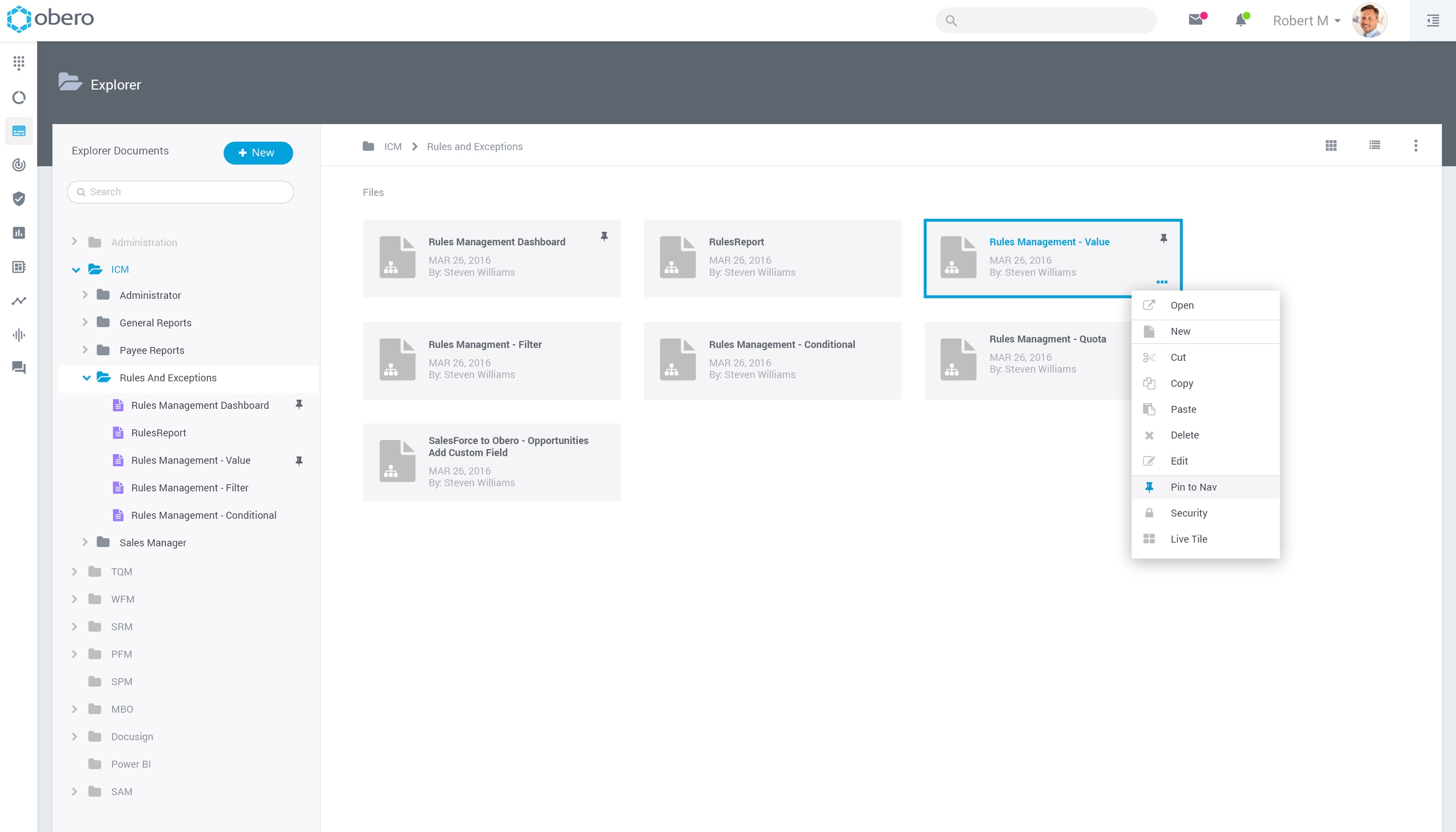The width and height of the screenshot is (1456, 832).
Task: Click Robert M's profile avatar
Action: [x=1369, y=20]
